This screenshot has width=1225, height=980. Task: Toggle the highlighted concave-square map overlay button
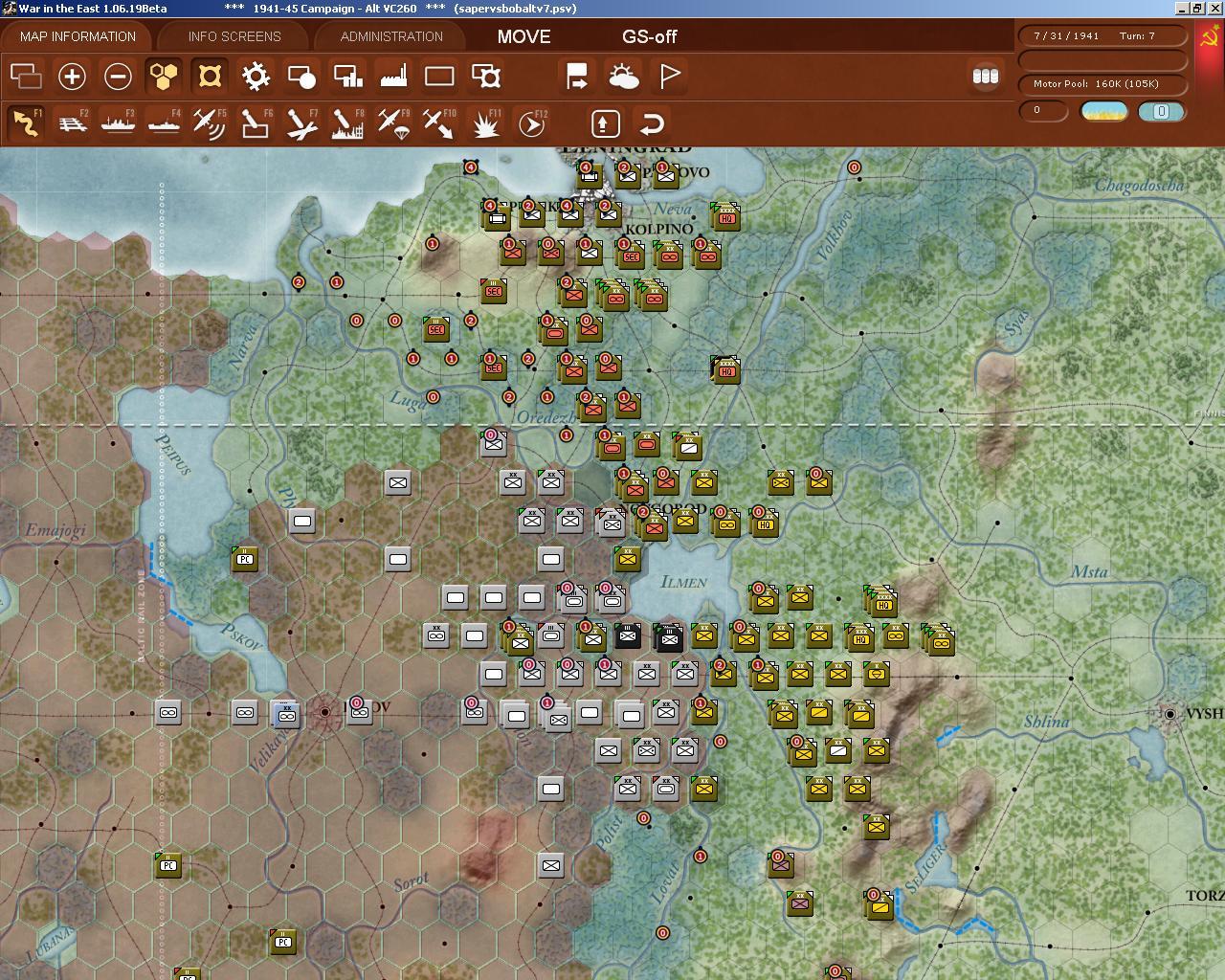coord(210,76)
